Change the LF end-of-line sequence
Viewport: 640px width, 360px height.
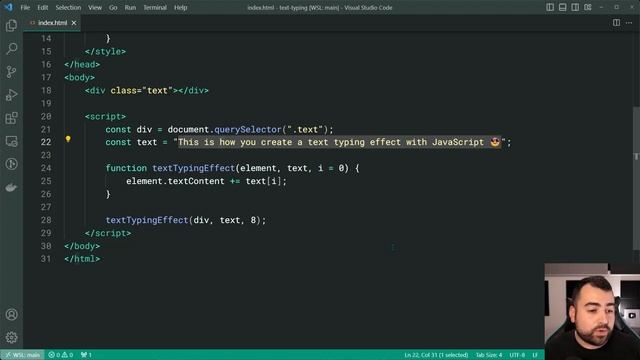535,355
